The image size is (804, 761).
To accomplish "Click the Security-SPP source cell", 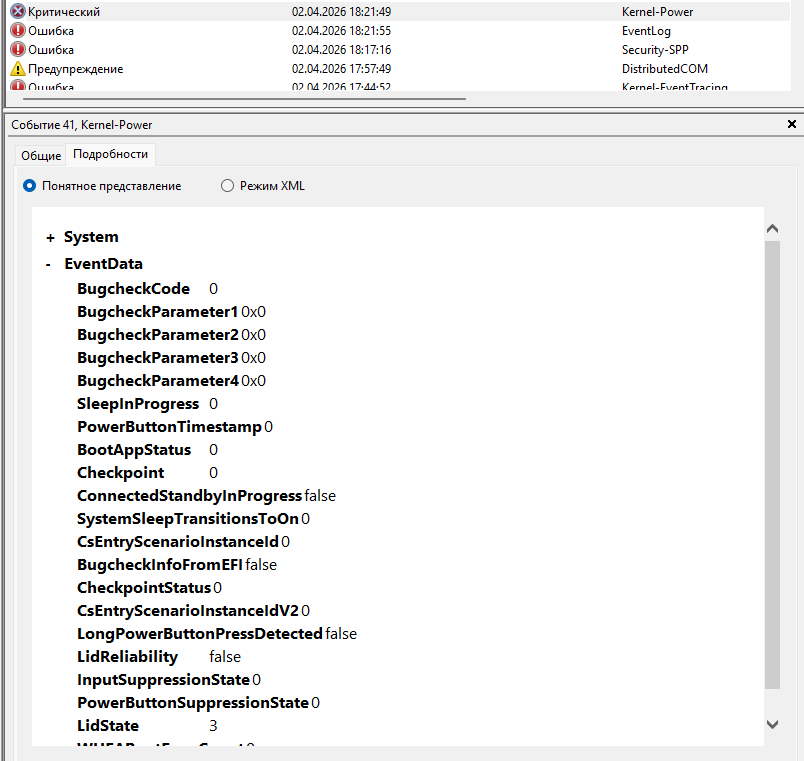I will (655, 50).
